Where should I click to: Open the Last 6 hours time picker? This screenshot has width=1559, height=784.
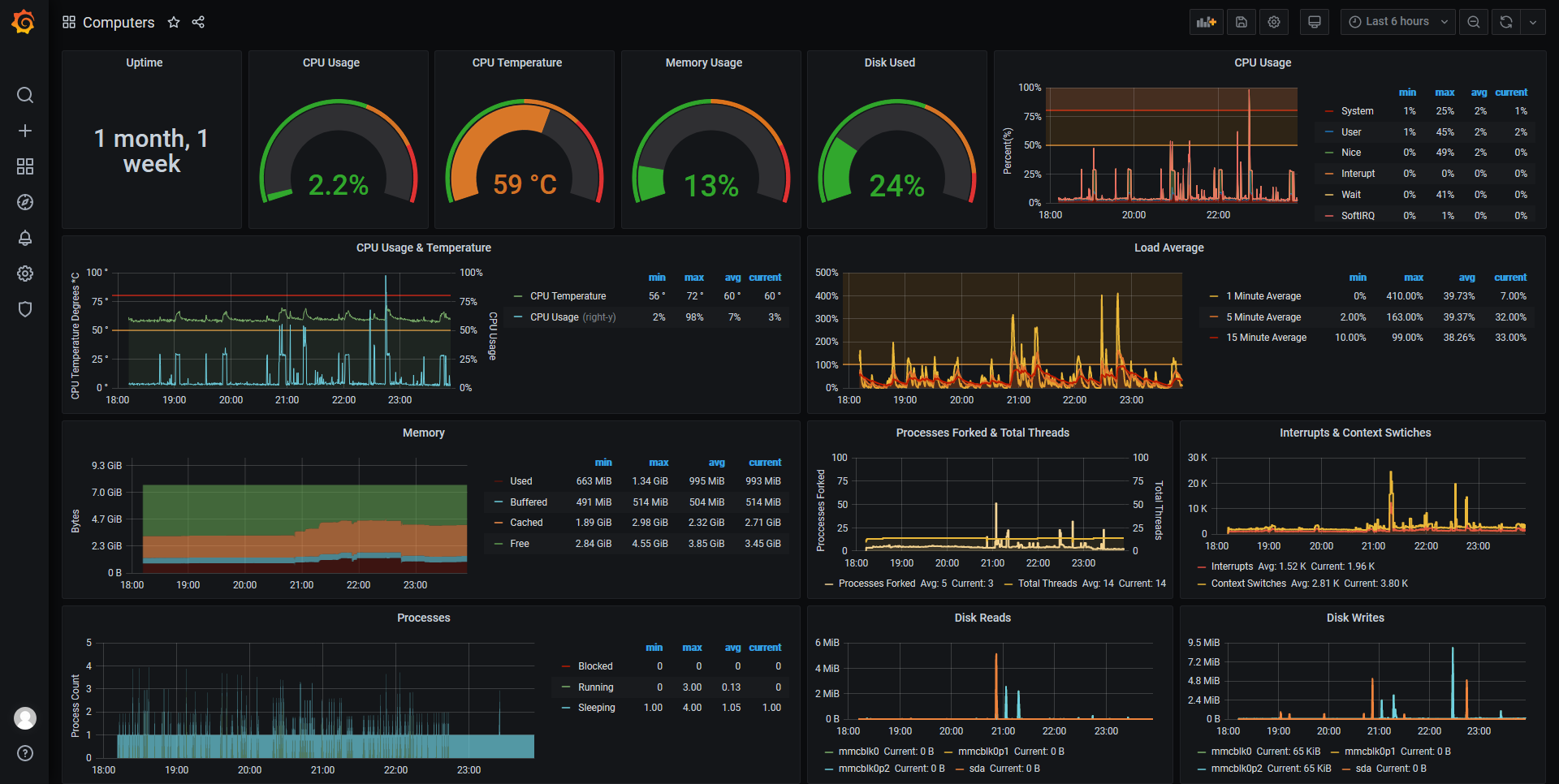point(1398,22)
